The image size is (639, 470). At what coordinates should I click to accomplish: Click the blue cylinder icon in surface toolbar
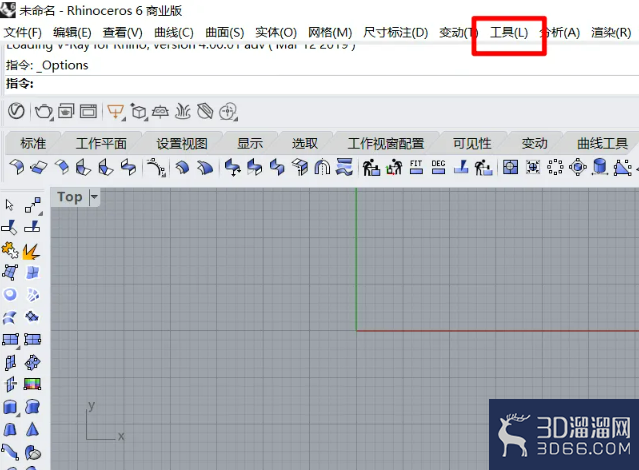[600, 167]
